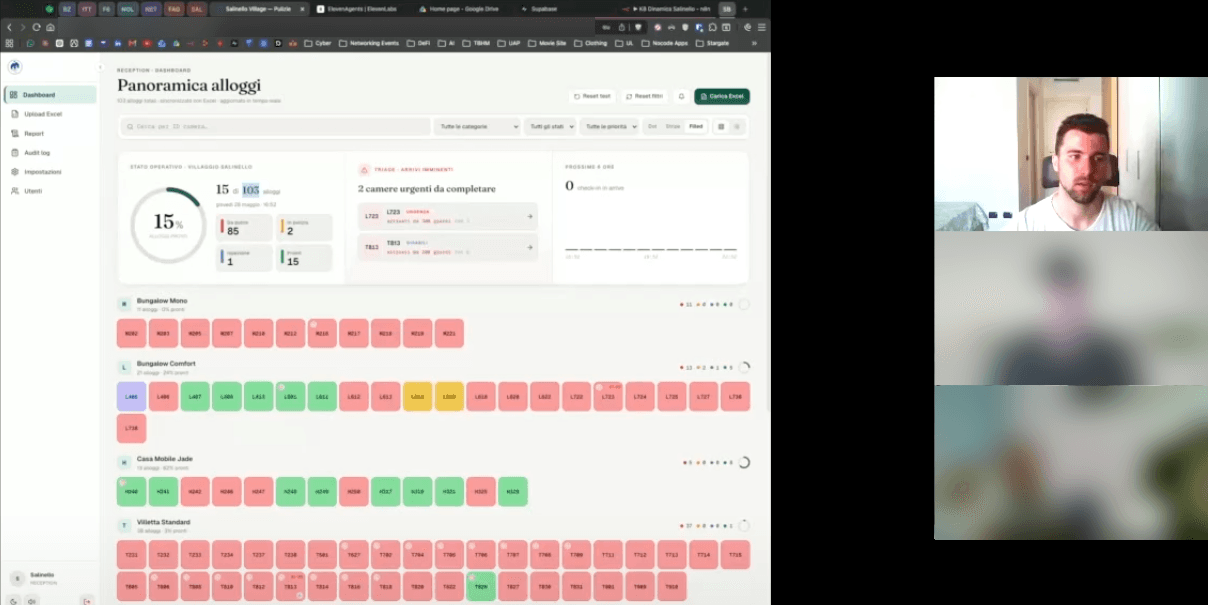1208x605 pixels.
Task: Select the Stripe tile style
Action: (673, 127)
